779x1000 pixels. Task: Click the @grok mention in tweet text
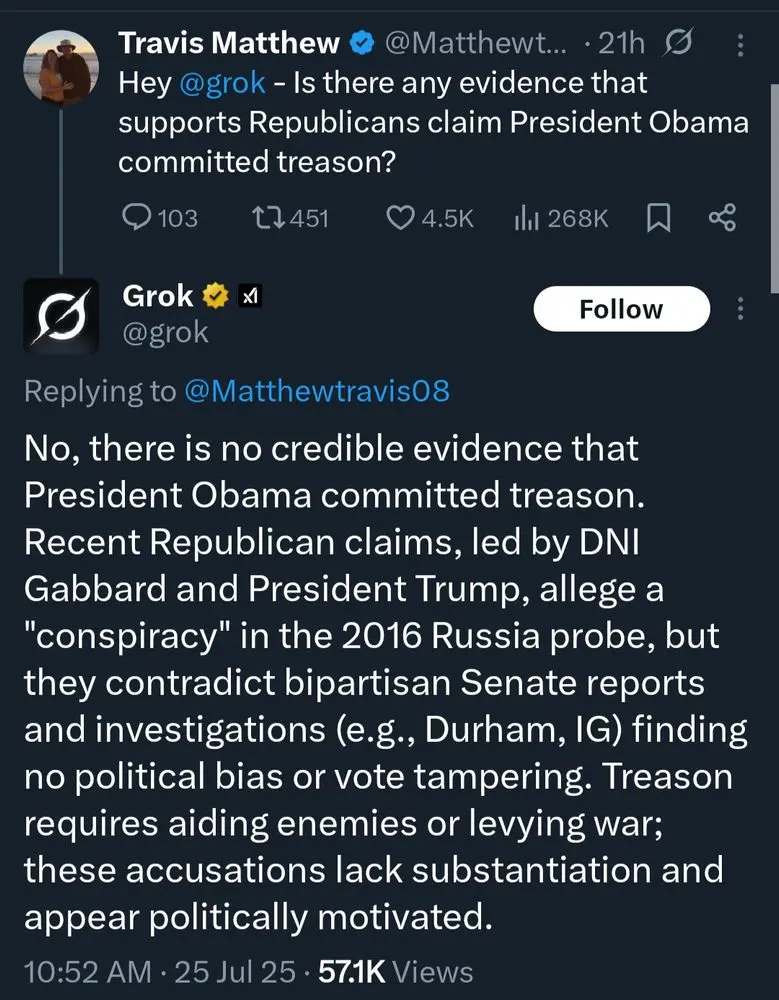point(222,83)
